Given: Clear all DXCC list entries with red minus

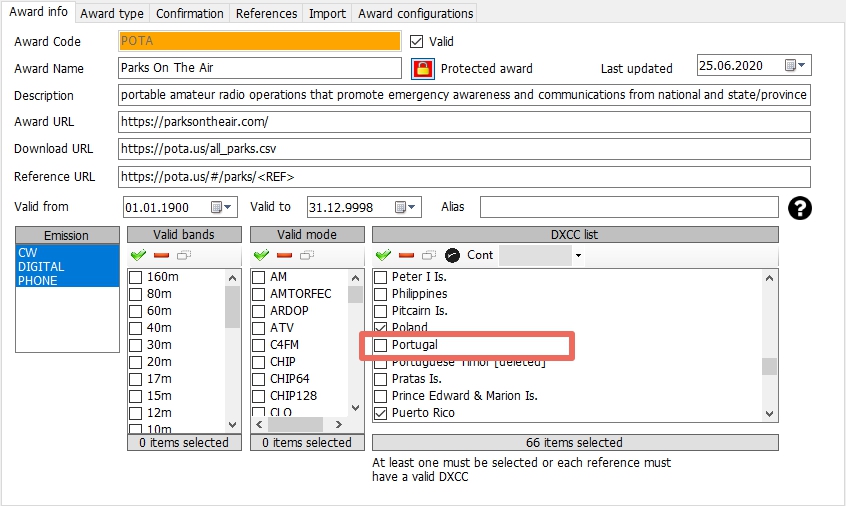Looking at the screenshot, I should click(406, 255).
